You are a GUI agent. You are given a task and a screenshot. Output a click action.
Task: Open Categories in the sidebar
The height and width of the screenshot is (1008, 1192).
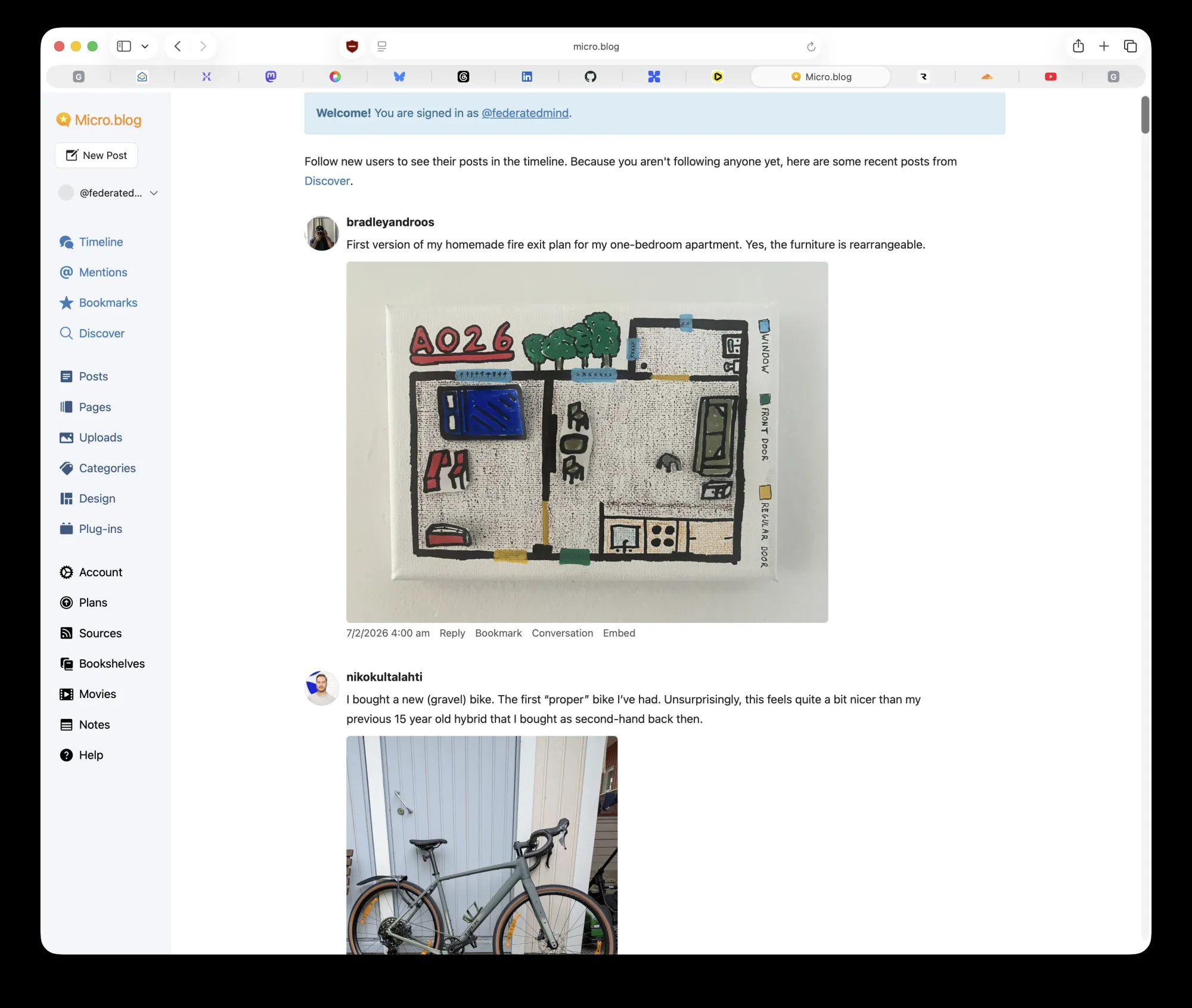coord(98,469)
